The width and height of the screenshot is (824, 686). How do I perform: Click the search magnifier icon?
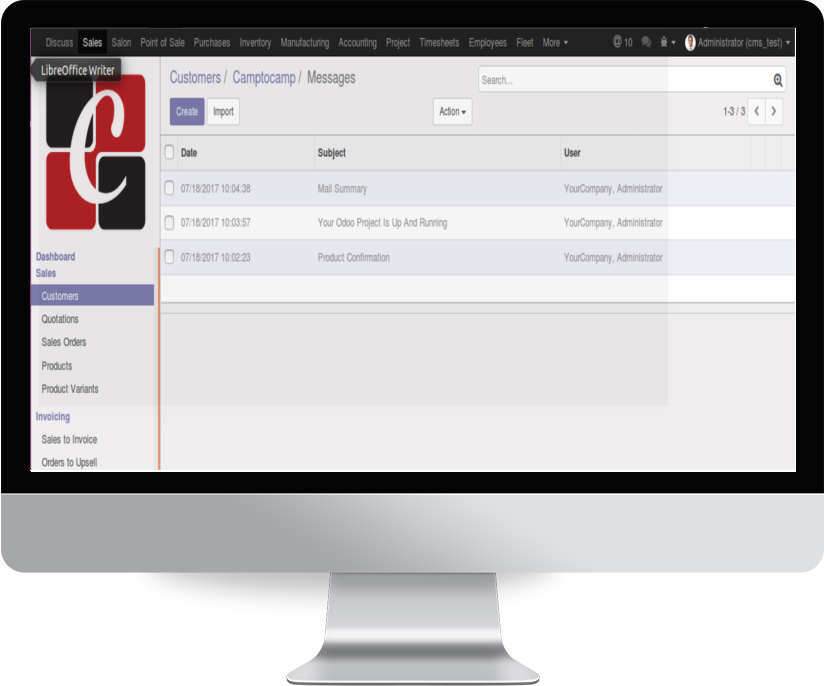[778, 80]
